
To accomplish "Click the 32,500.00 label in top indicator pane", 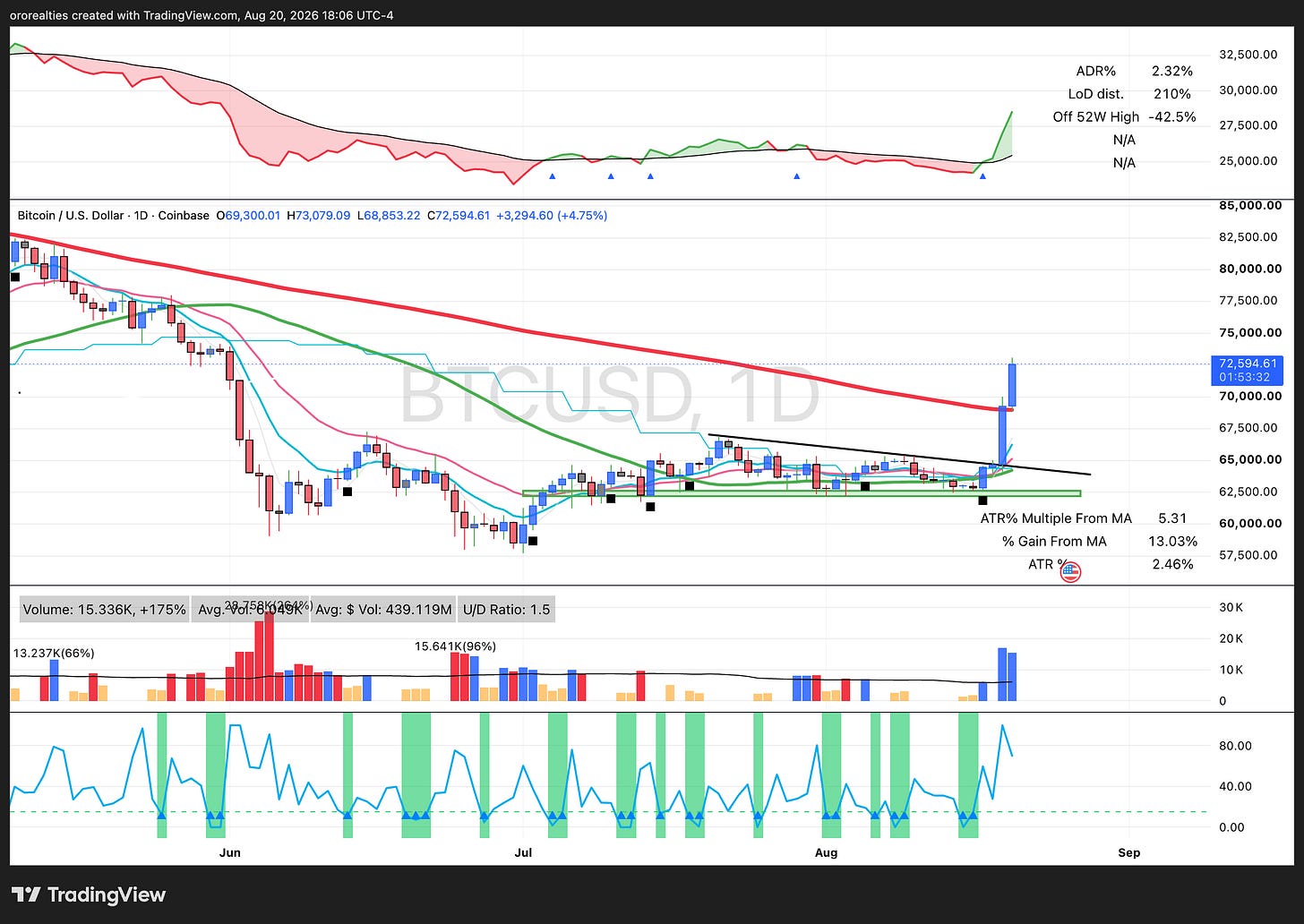I will (x=1248, y=54).
